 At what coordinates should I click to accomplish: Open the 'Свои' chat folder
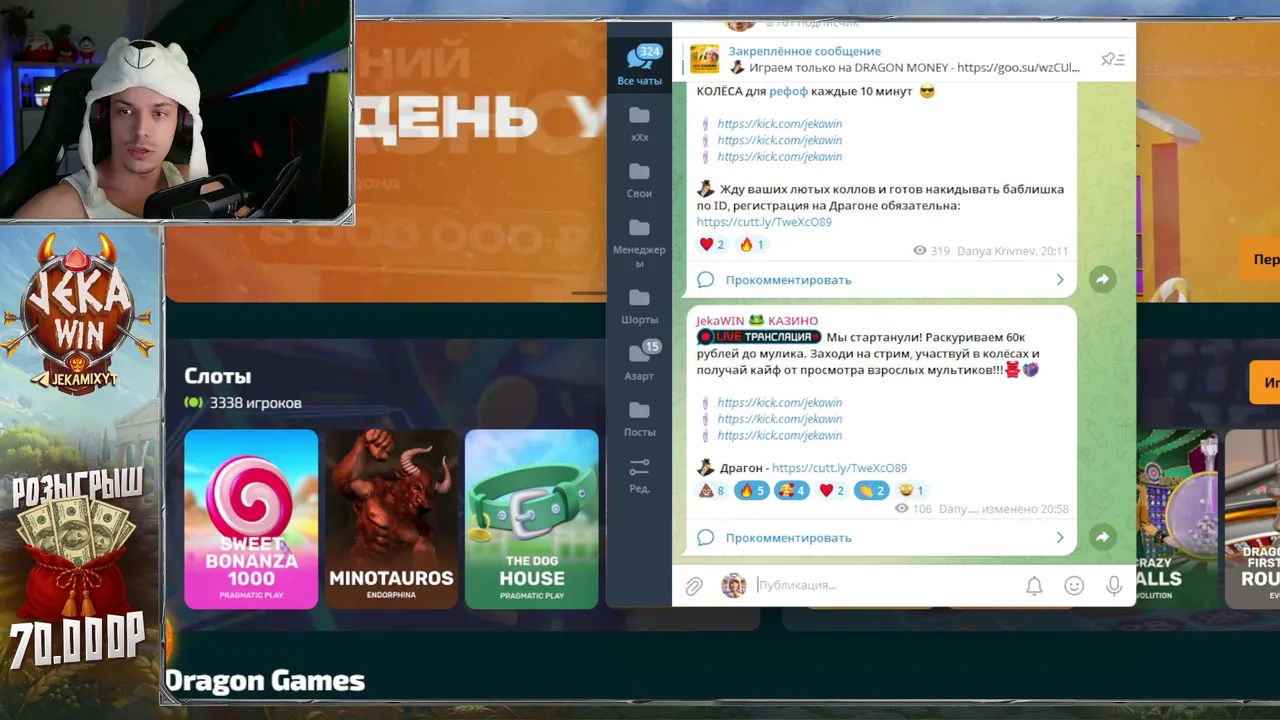[x=639, y=180]
